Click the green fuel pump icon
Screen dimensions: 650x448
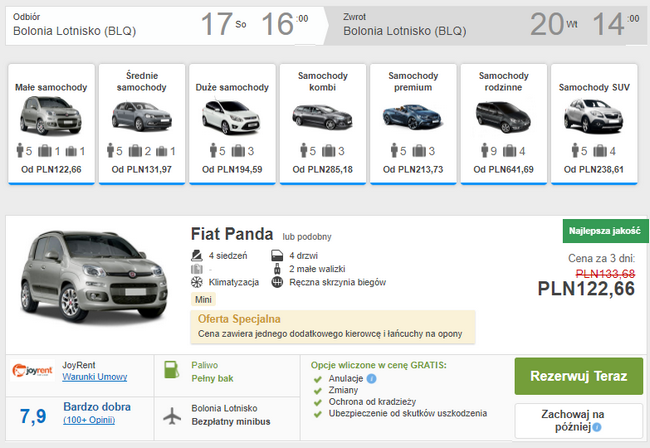tap(171, 370)
